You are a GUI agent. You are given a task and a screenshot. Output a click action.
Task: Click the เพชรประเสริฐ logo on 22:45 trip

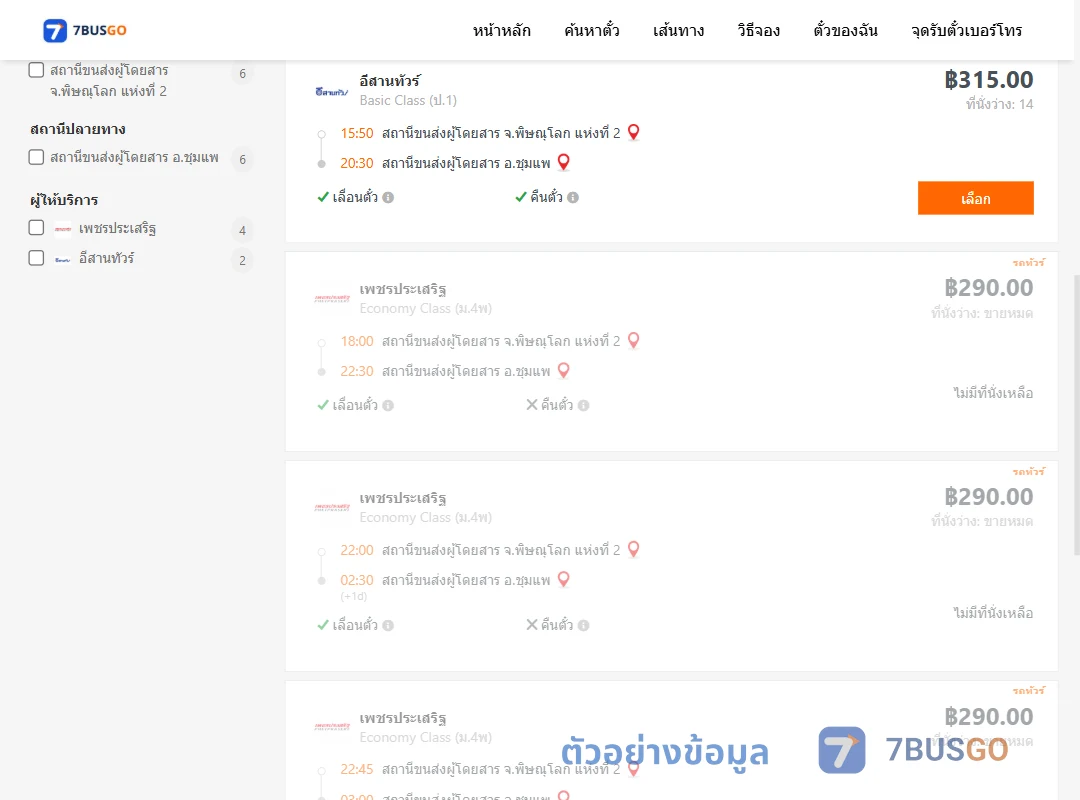tap(332, 726)
